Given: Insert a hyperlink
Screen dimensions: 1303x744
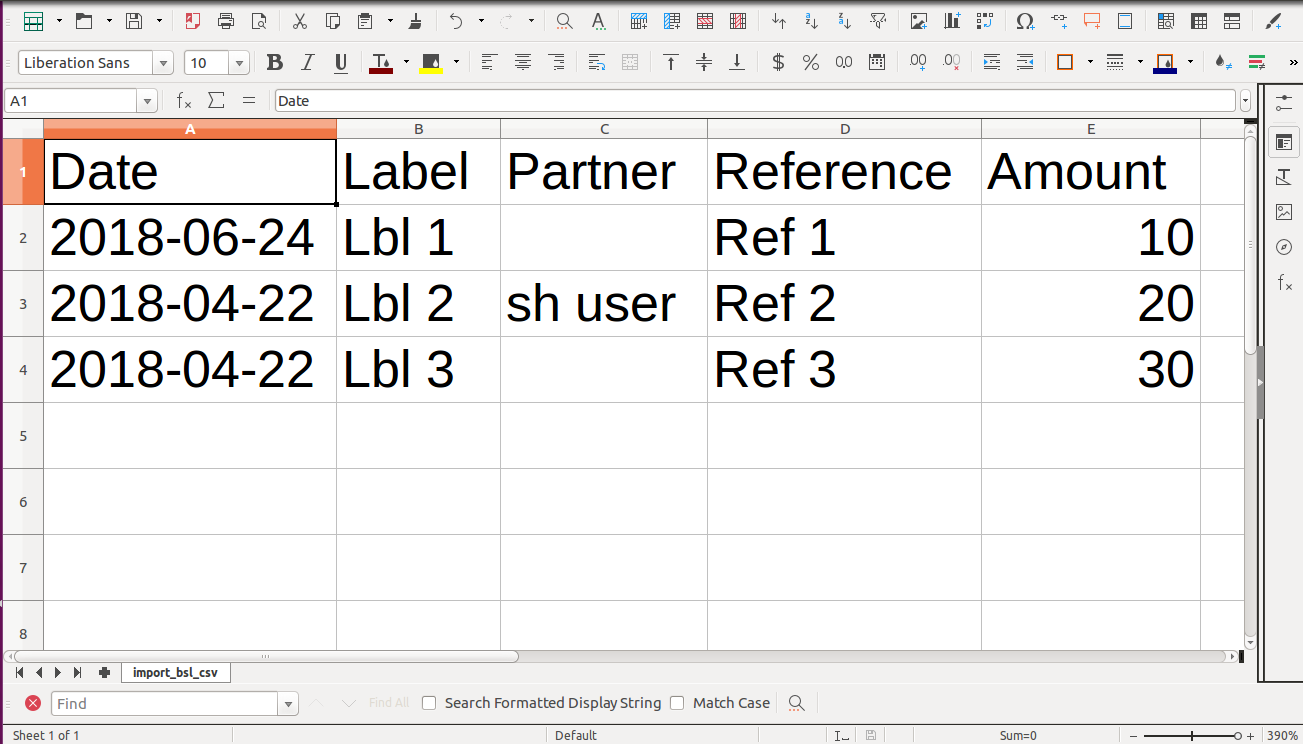Looking at the screenshot, I should pos(1059,20).
